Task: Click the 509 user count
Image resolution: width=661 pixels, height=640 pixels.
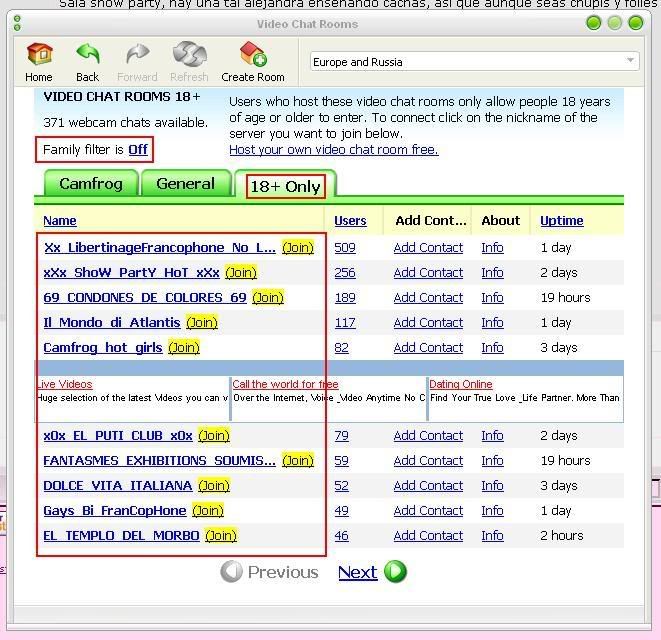Action: [x=345, y=247]
